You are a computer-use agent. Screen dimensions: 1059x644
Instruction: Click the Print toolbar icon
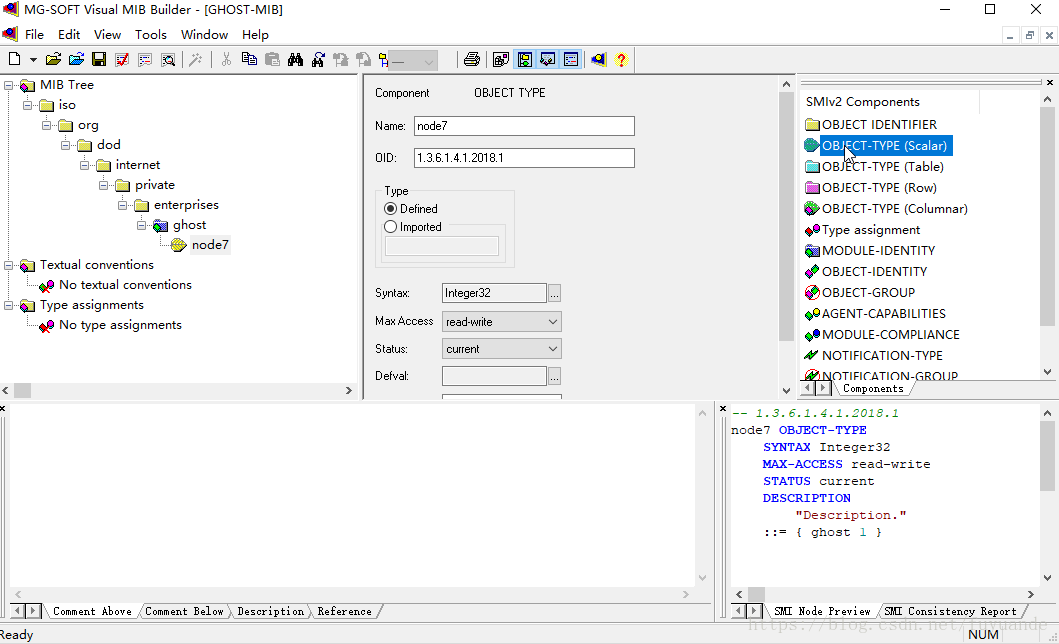472,59
